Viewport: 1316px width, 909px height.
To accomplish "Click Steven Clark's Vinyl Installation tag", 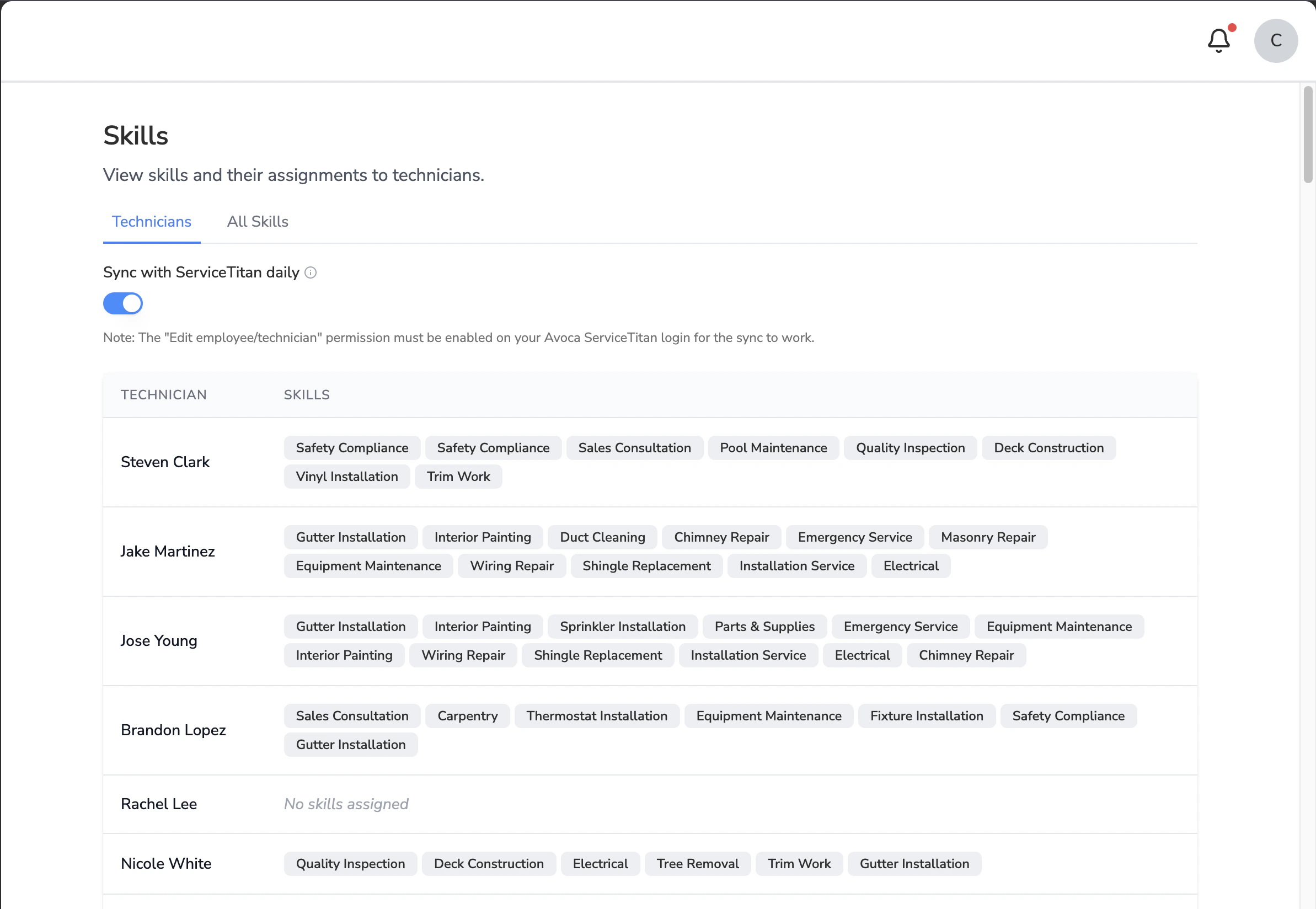I will [347, 477].
